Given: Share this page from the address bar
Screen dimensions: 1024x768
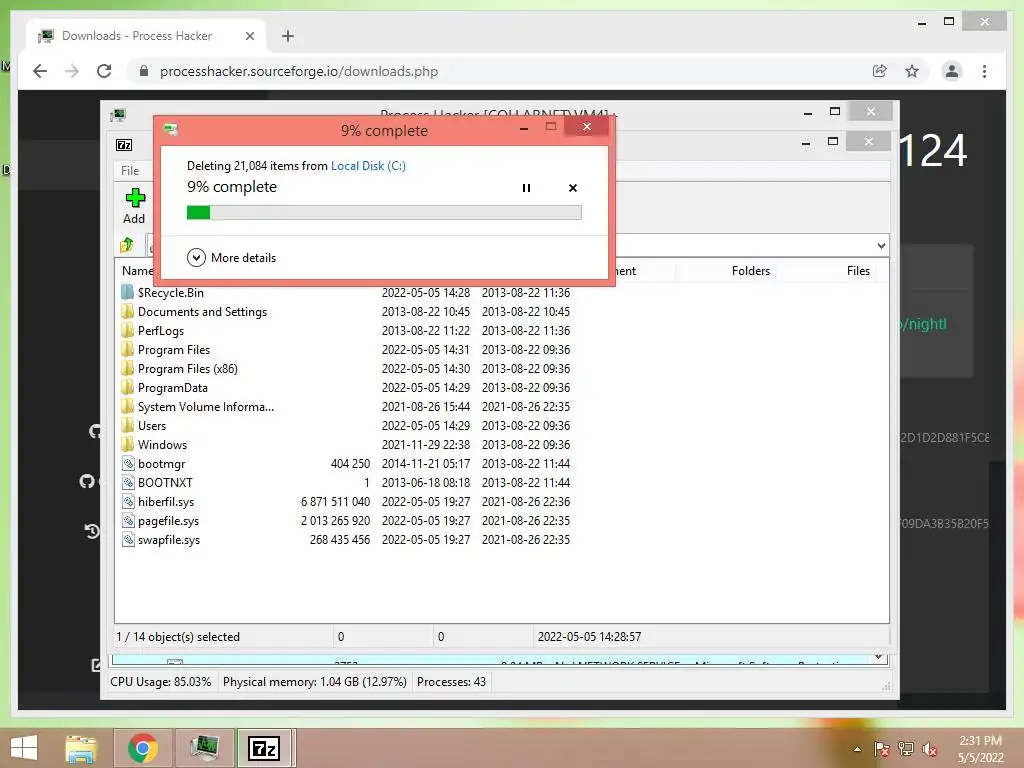Looking at the screenshot, I should click(x=880, y=71).
